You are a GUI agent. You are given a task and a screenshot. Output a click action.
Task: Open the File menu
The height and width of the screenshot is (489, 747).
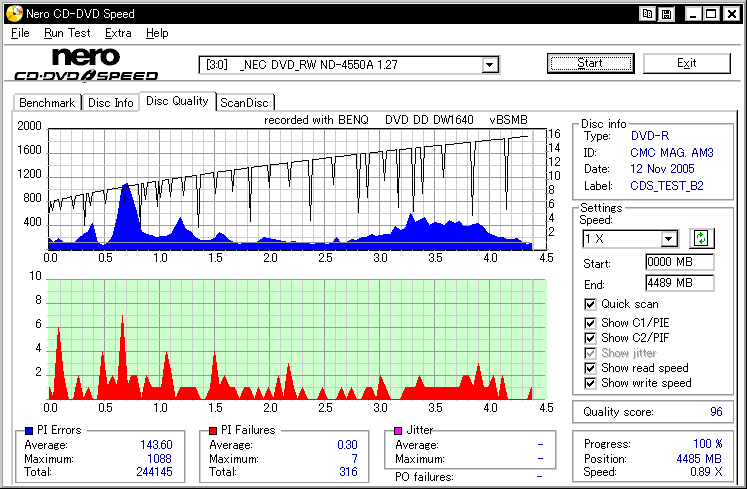[x=20, y=33]
